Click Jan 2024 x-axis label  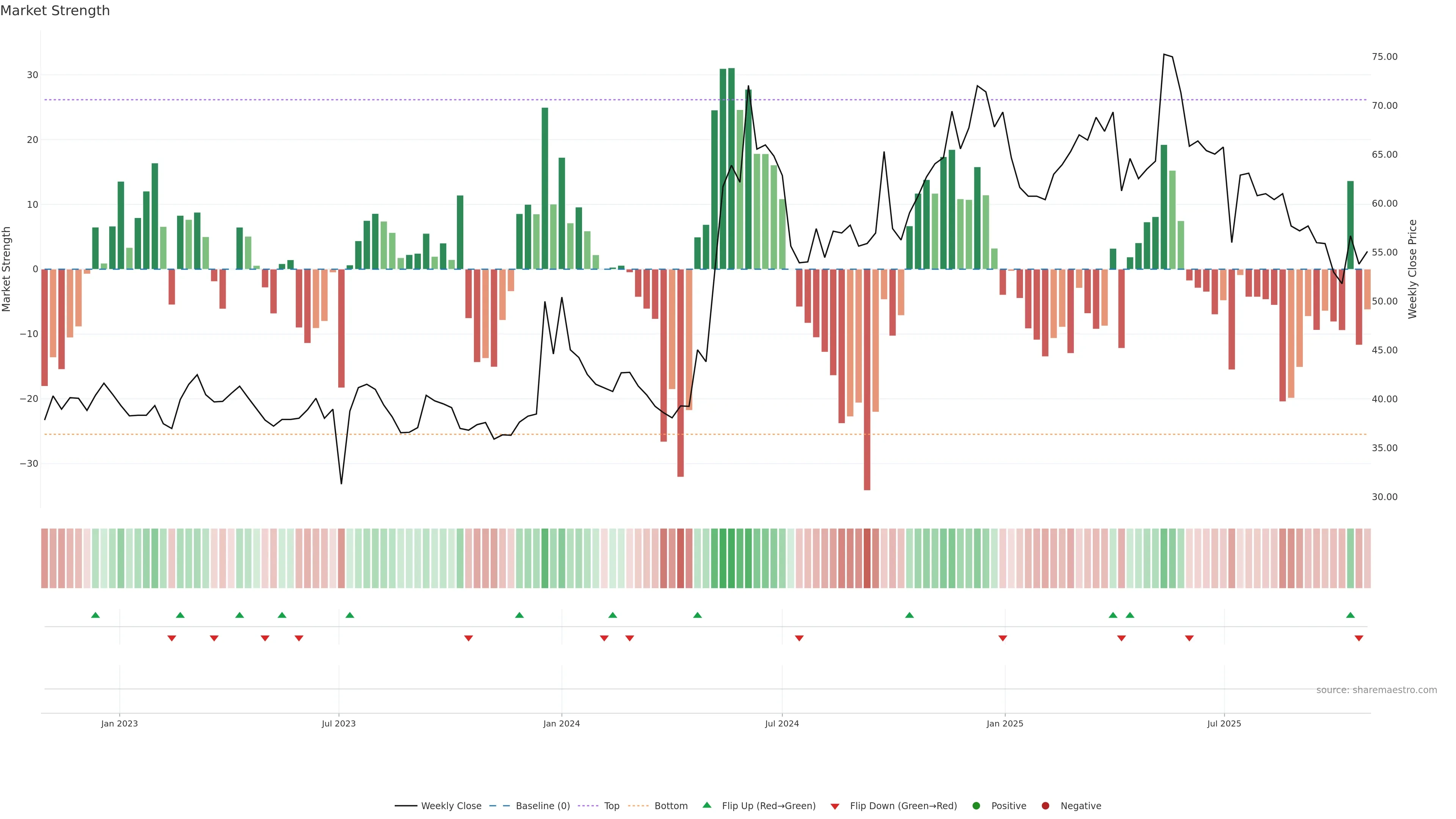561,723
